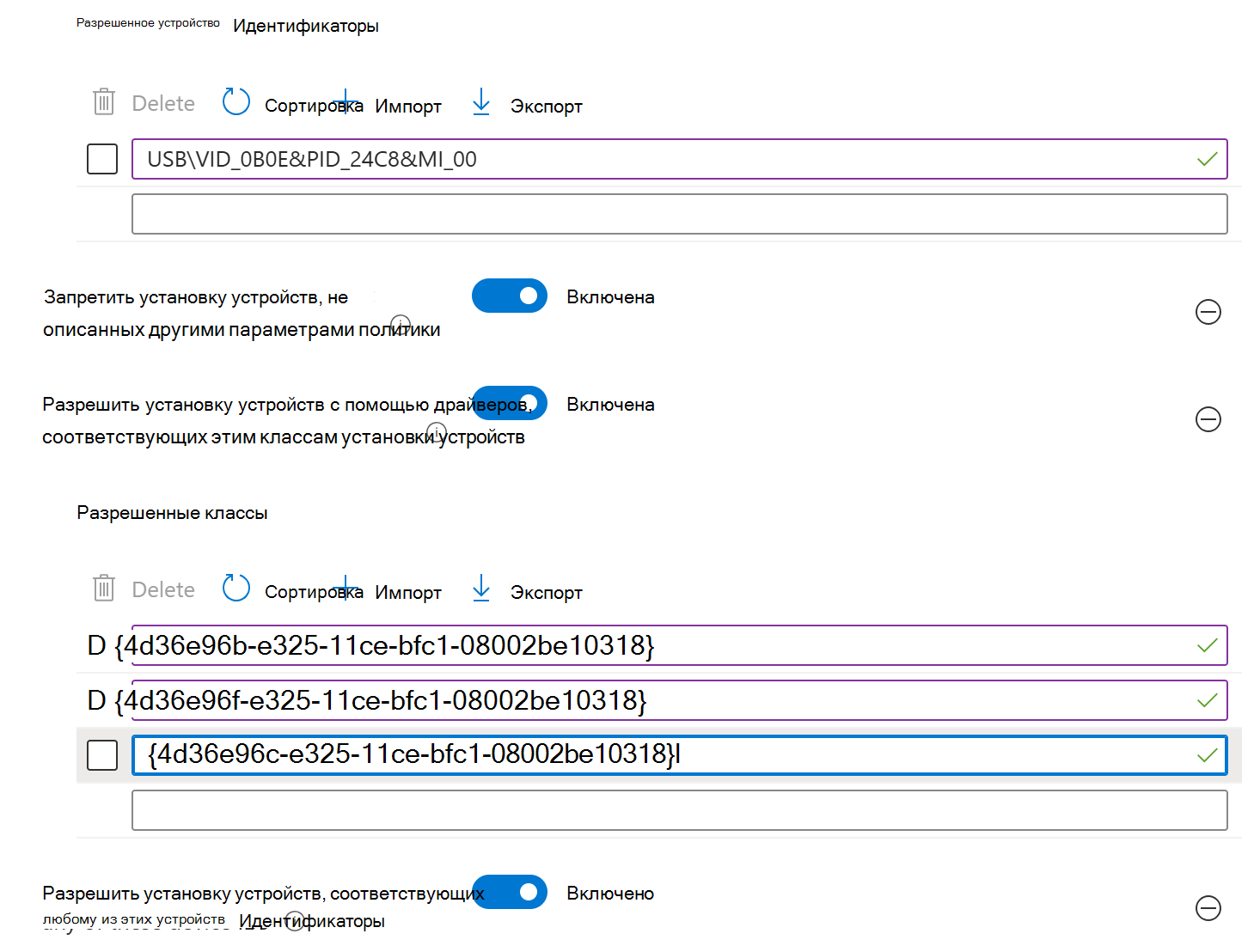Click the Импорт label in the device IDs toolbar

(408, 107)
